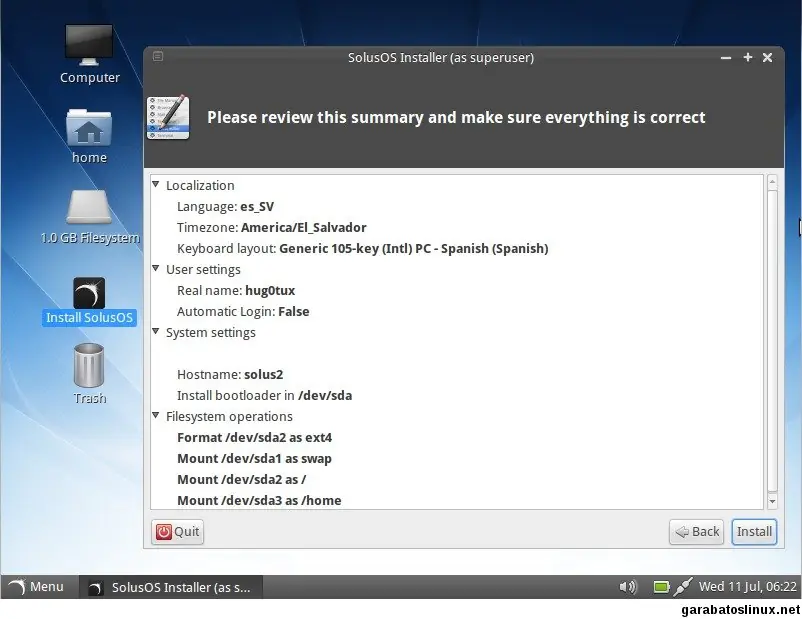
Task: Open the clock showing Wed 11 Jul, 06:22
Action: tap(747, 586)
